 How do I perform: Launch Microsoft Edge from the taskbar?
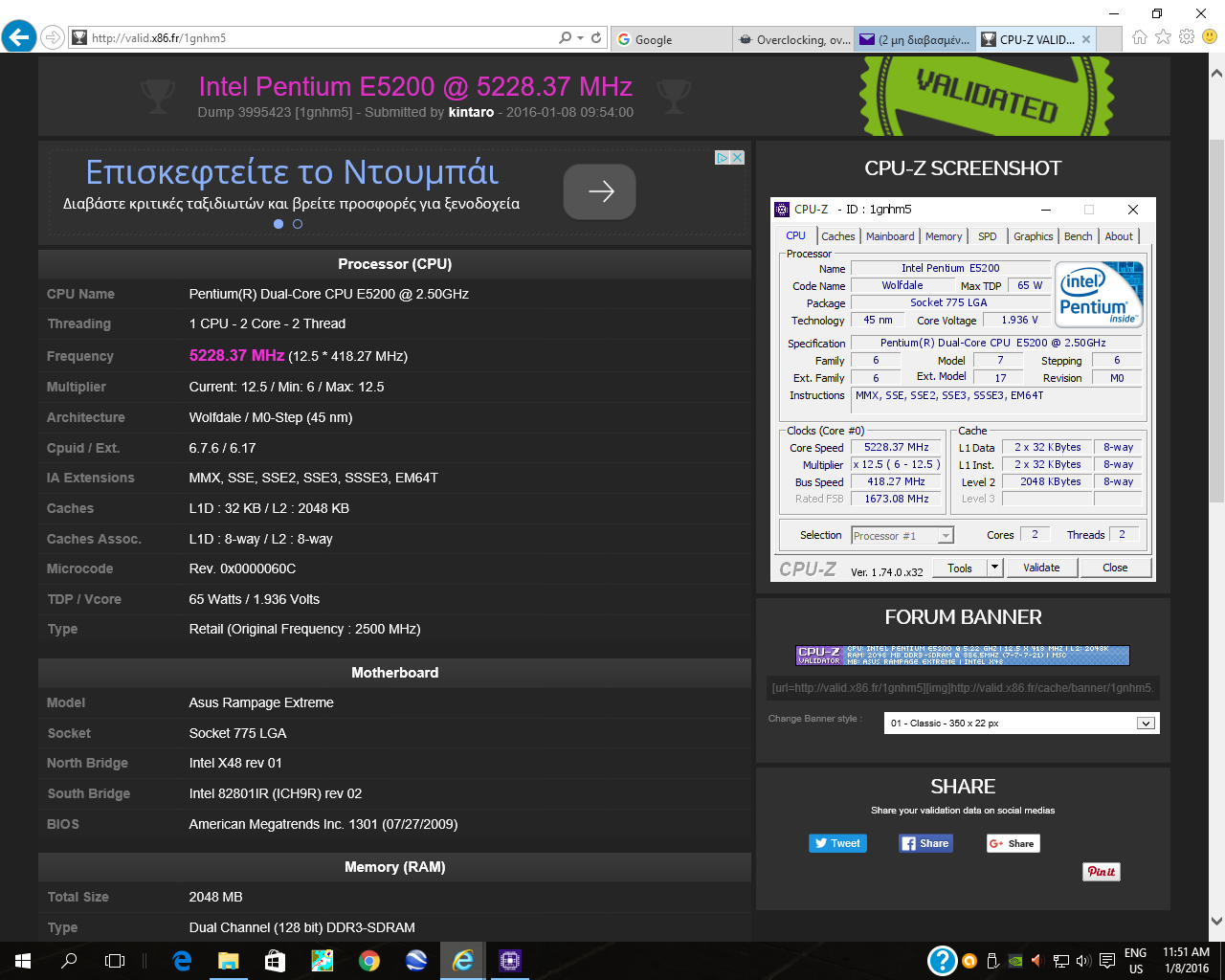(182, 961)
